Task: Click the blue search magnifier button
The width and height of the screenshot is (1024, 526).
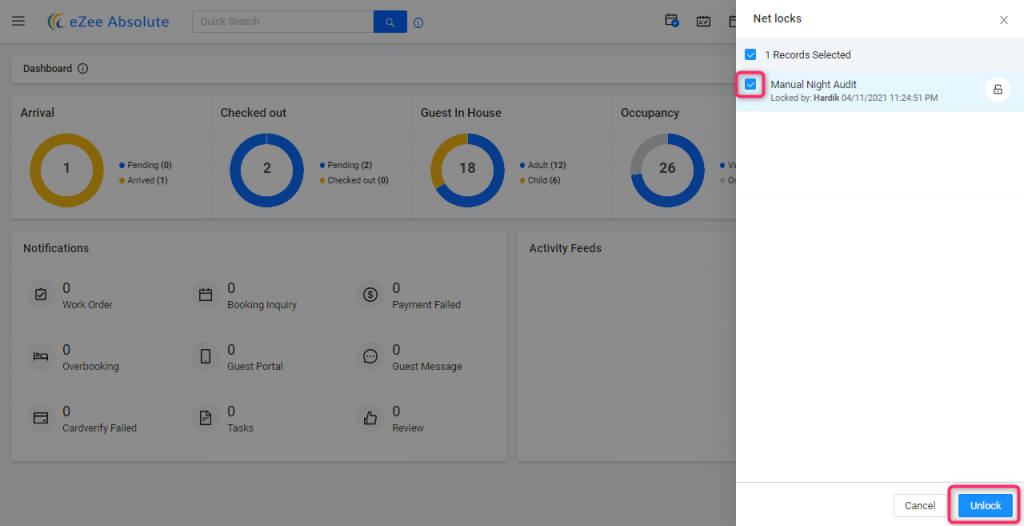Action: pyautogui.click(x=390, y=22)
